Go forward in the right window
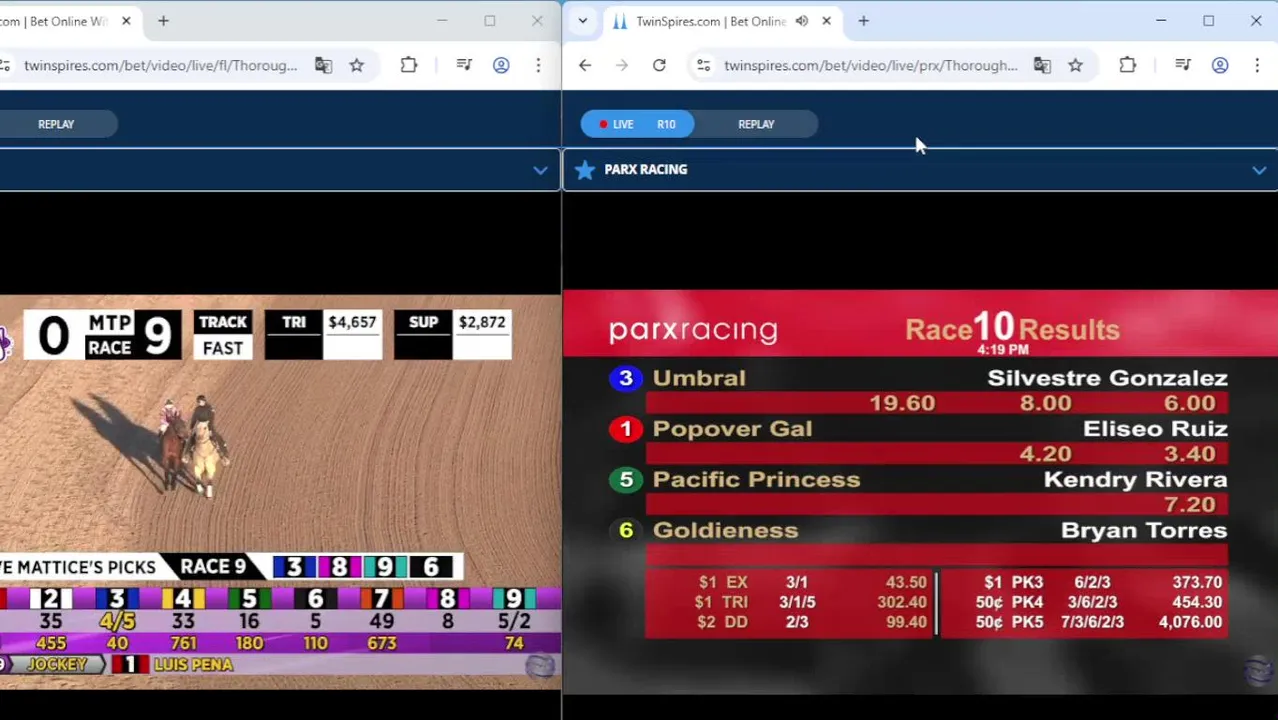Screen dimensions: 1278x720 pos(622,65)
